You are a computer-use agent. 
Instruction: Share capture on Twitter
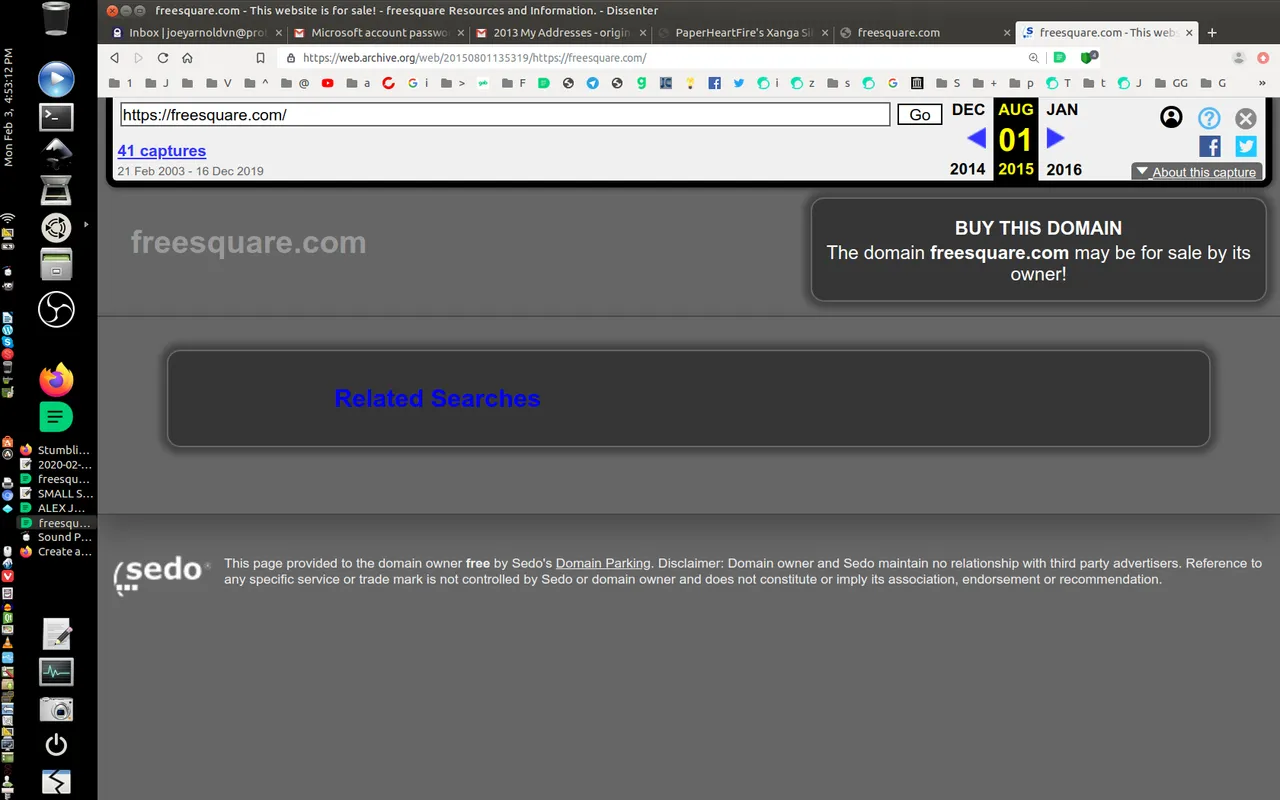click(x=1246, y=147)
